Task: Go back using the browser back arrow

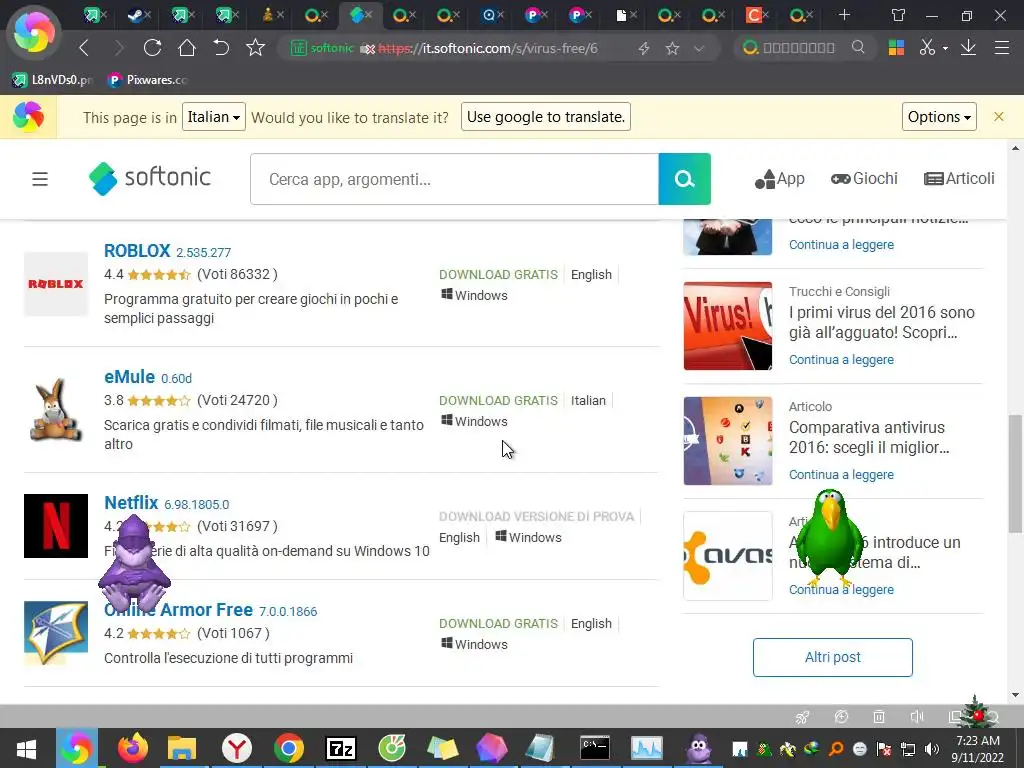Action: pyautogui.click(x=84, y=48)
